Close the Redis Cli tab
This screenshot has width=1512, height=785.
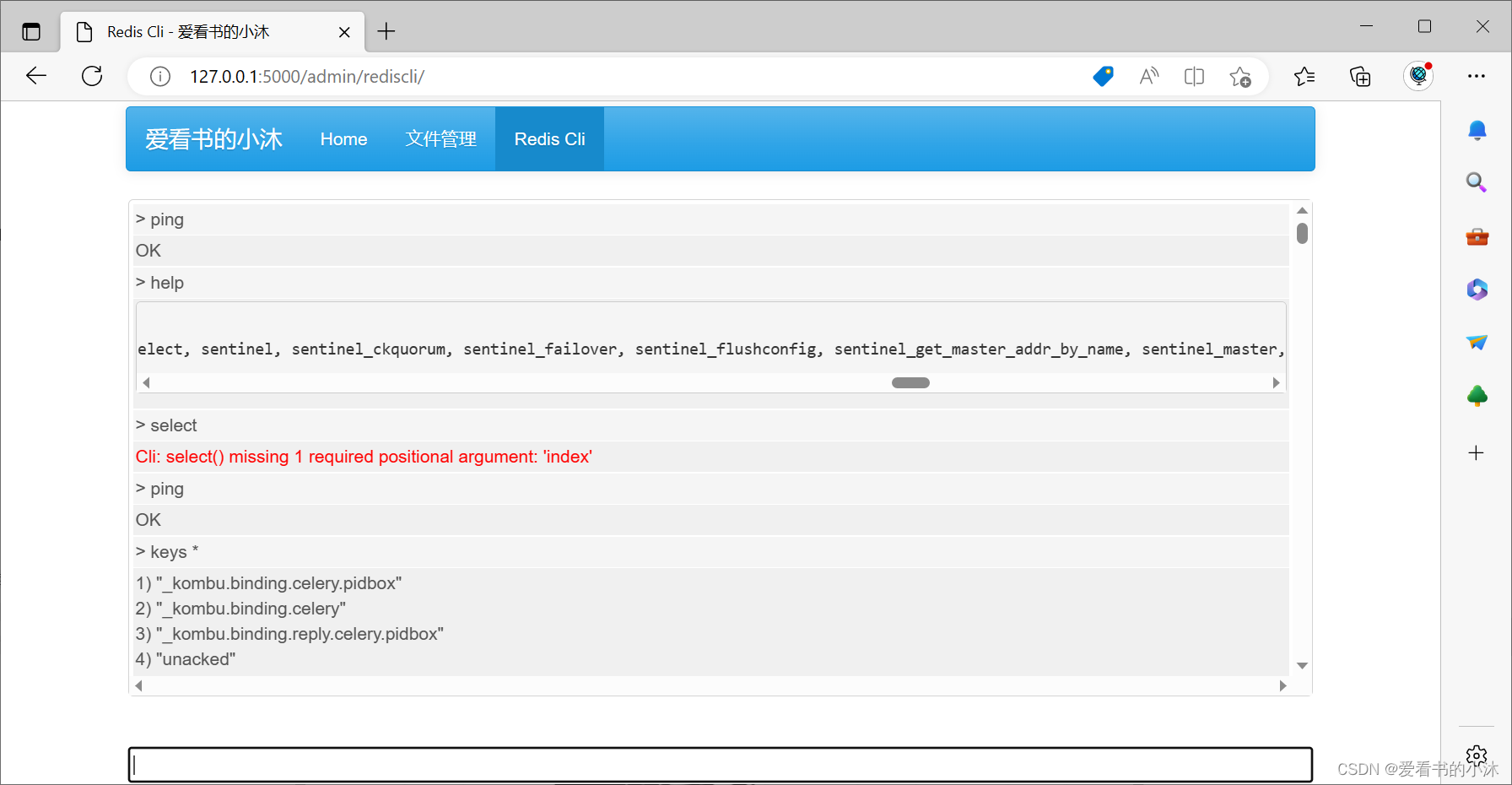[x=344, y=32]
